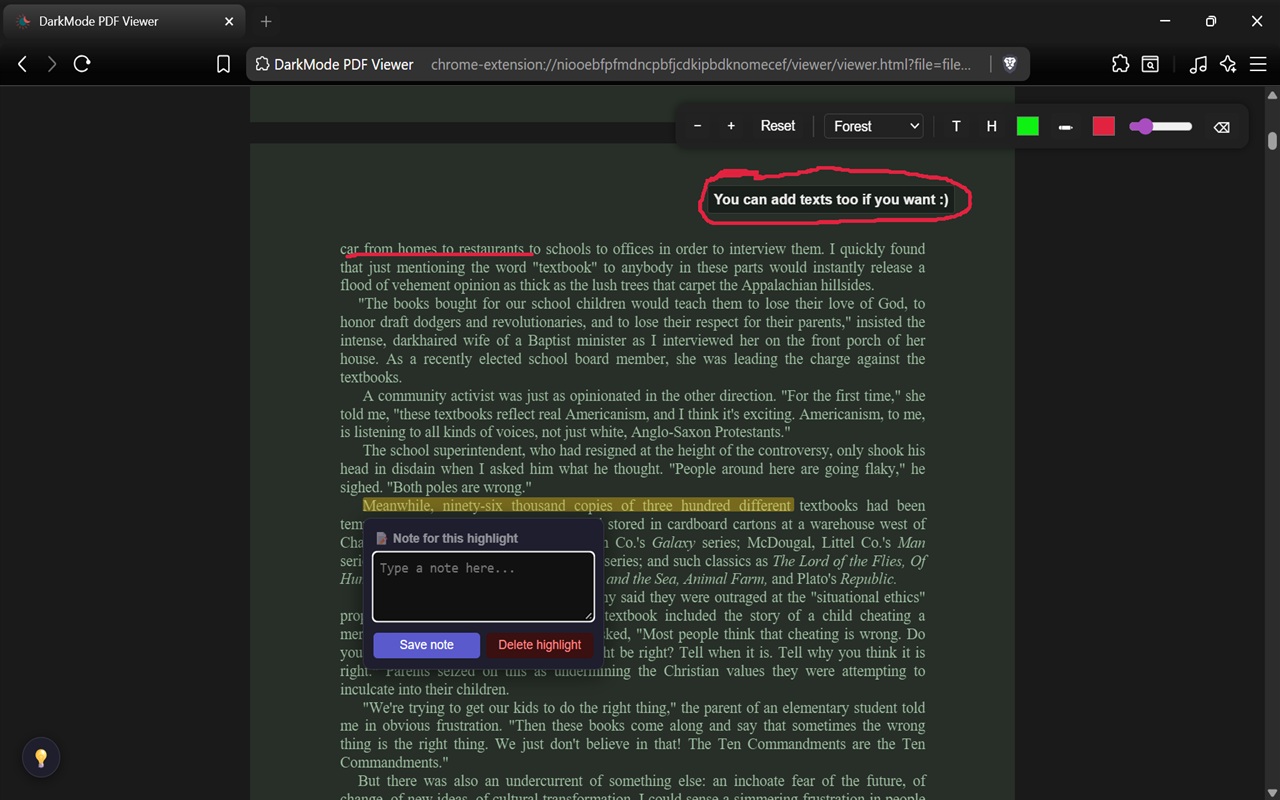Open the green highlight color swatch
This screenshot has width=1280, height=800.
pyautogui.click(x=1028, y=126)
